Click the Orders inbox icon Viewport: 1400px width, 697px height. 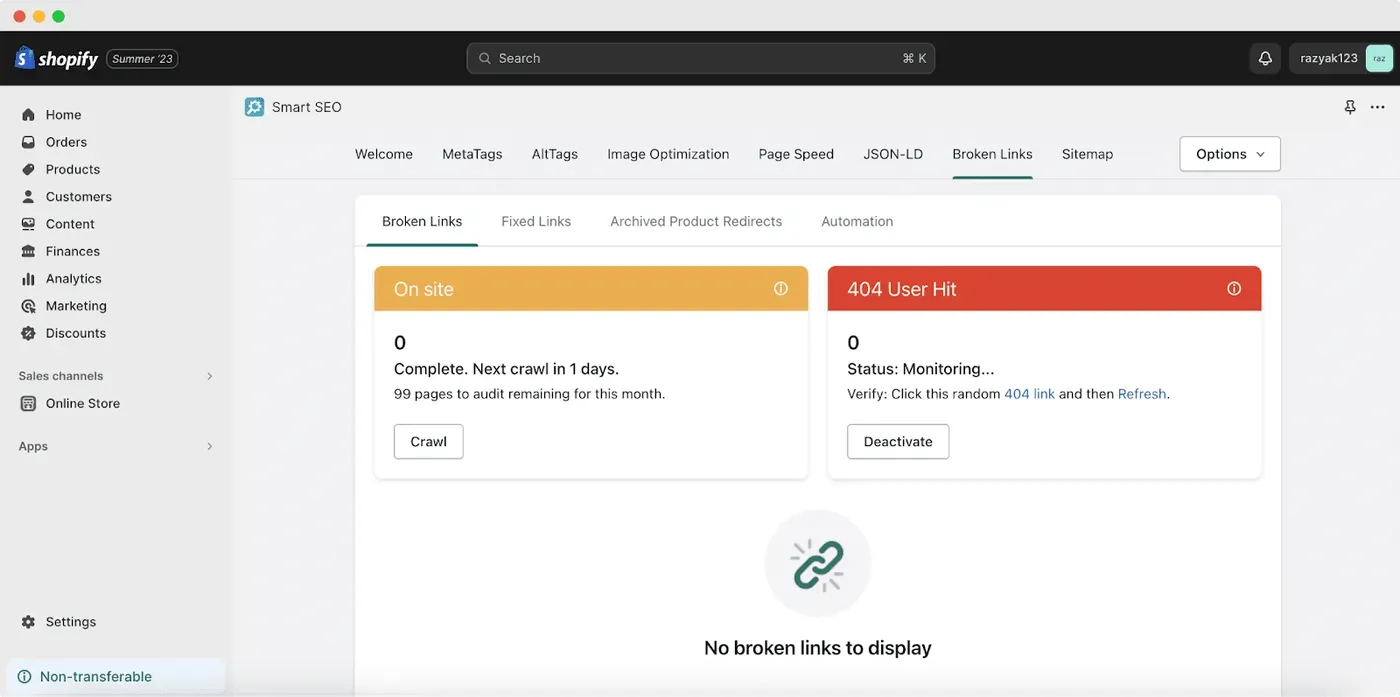click(x=28, y=142)
